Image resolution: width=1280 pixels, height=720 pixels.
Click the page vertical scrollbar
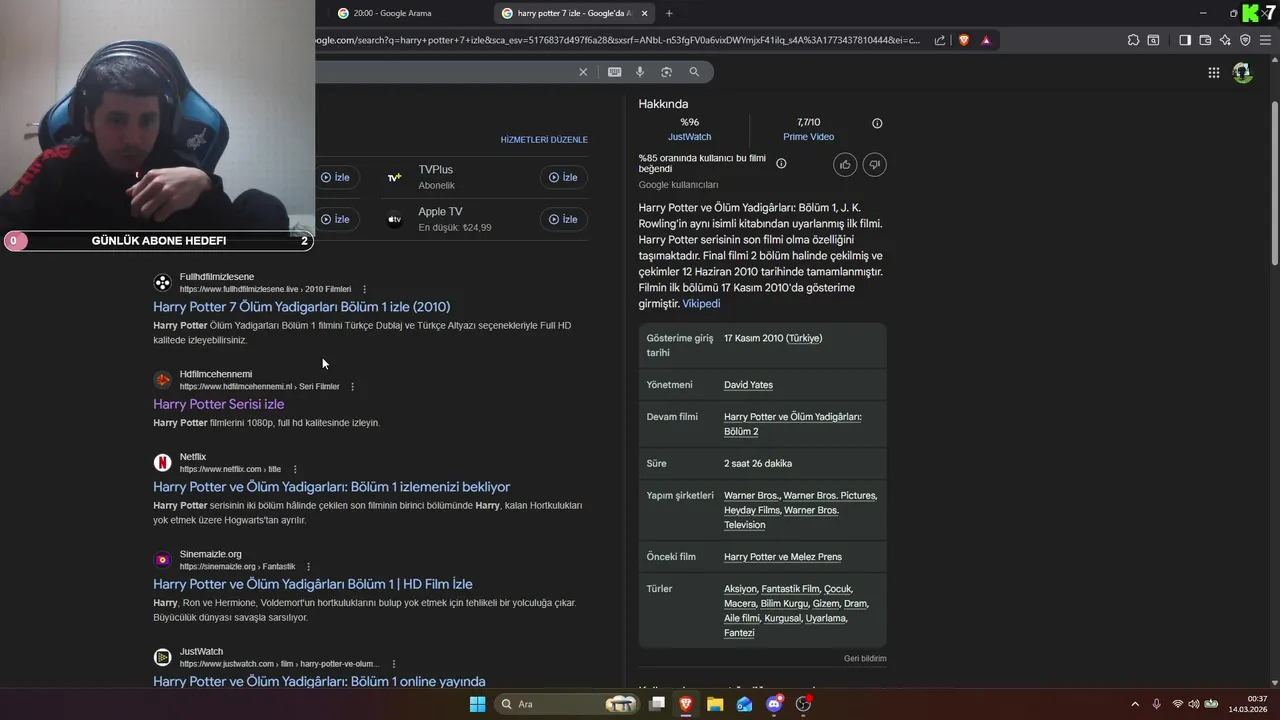coord(1274,183)
